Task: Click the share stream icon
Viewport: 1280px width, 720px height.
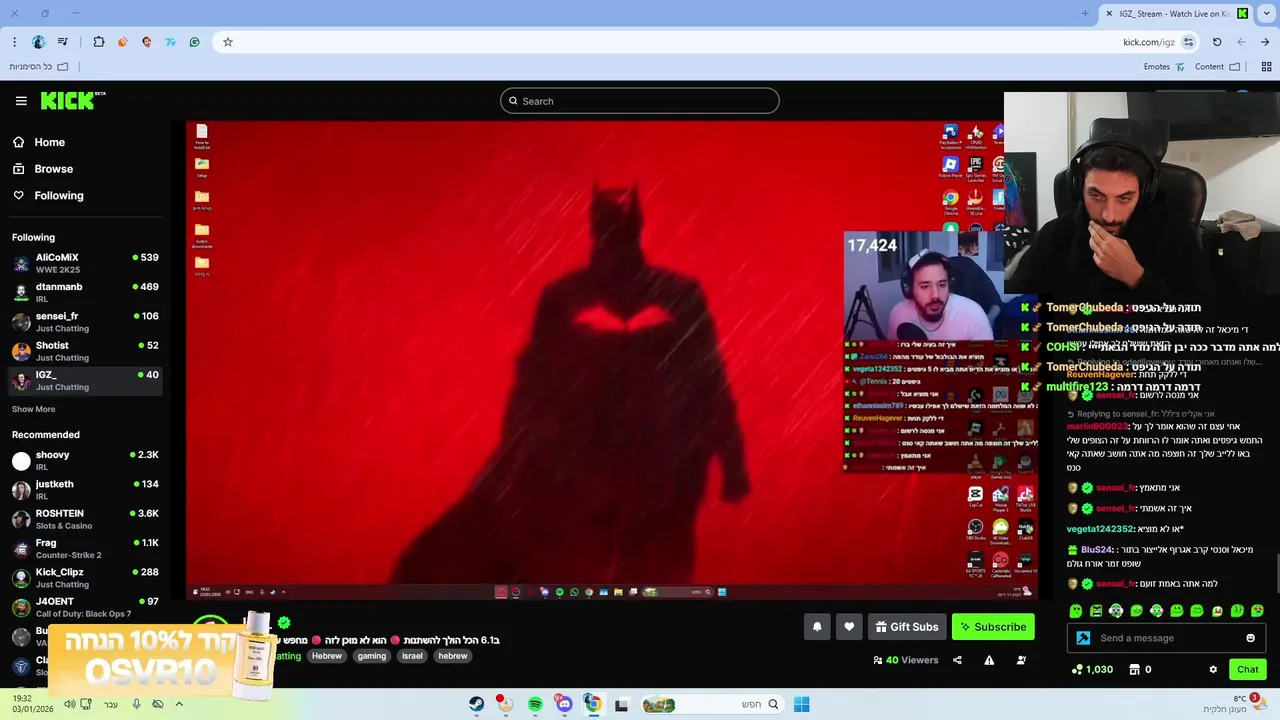Action: (x=957, y=660)
